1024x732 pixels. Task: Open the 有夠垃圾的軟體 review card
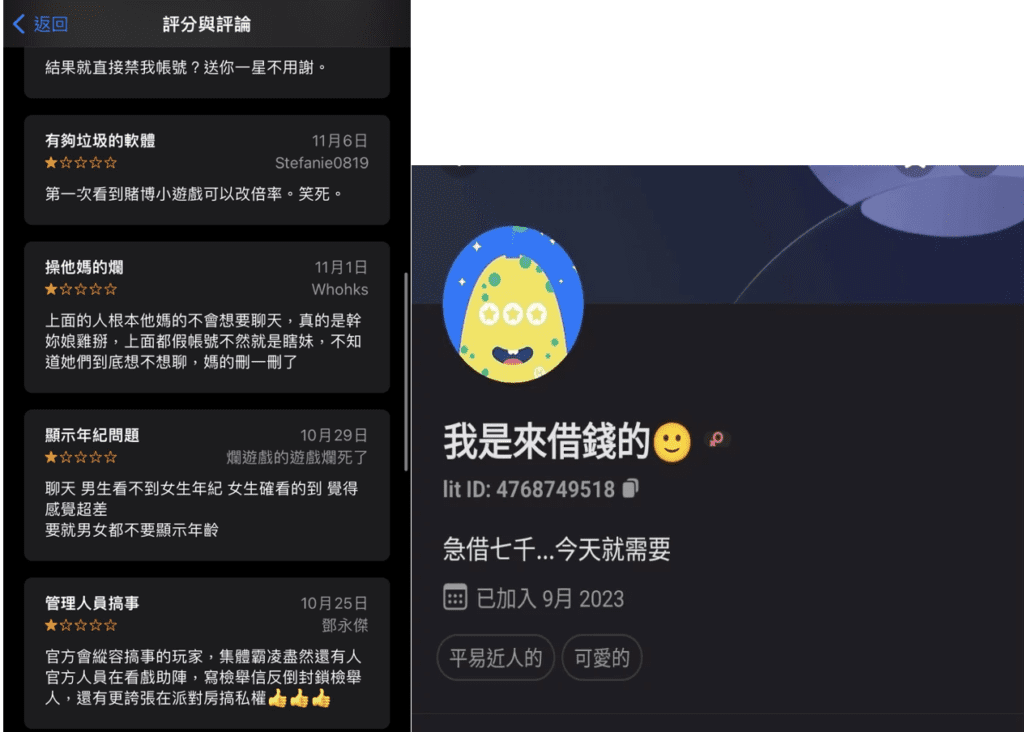[x=207, y=170]
